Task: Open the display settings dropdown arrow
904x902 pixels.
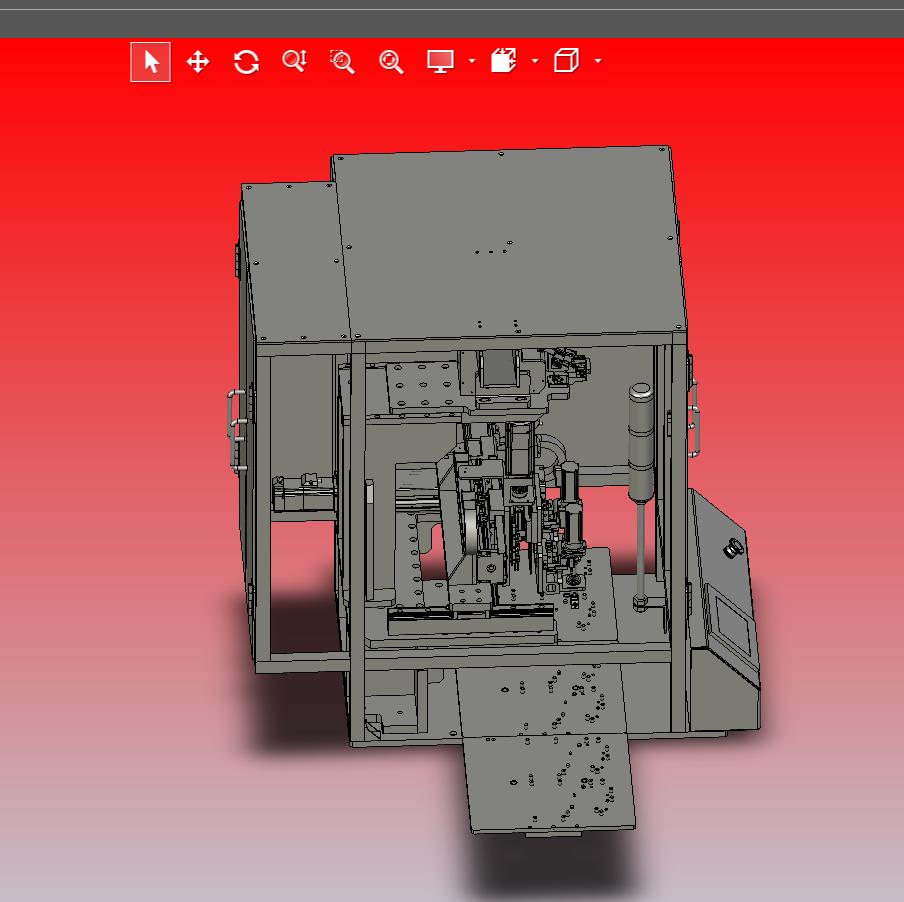Action: coord(472,61)
